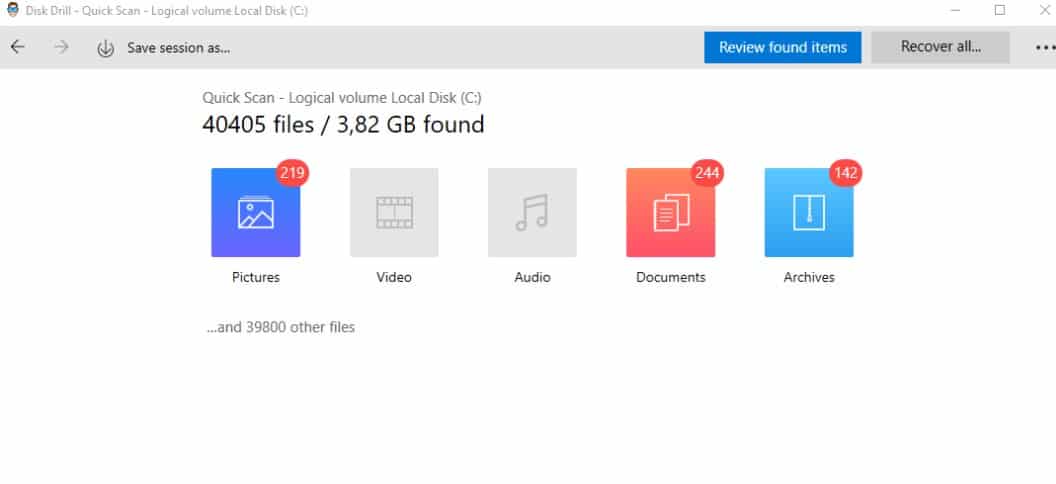Click the Recover all... button
Image resolution: width=1056 pixels, height=484 pixels.
point(940,47)
